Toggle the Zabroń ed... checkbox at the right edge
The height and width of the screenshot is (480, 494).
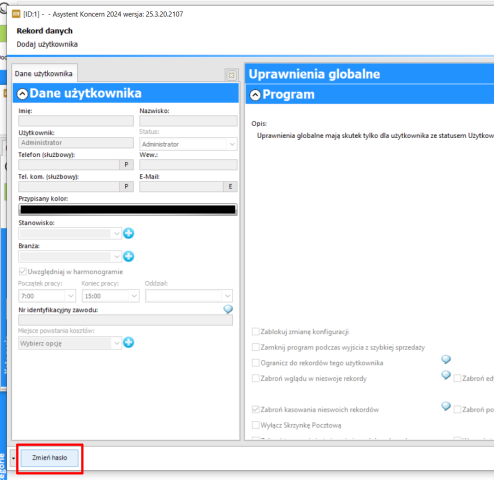point(457,378)
